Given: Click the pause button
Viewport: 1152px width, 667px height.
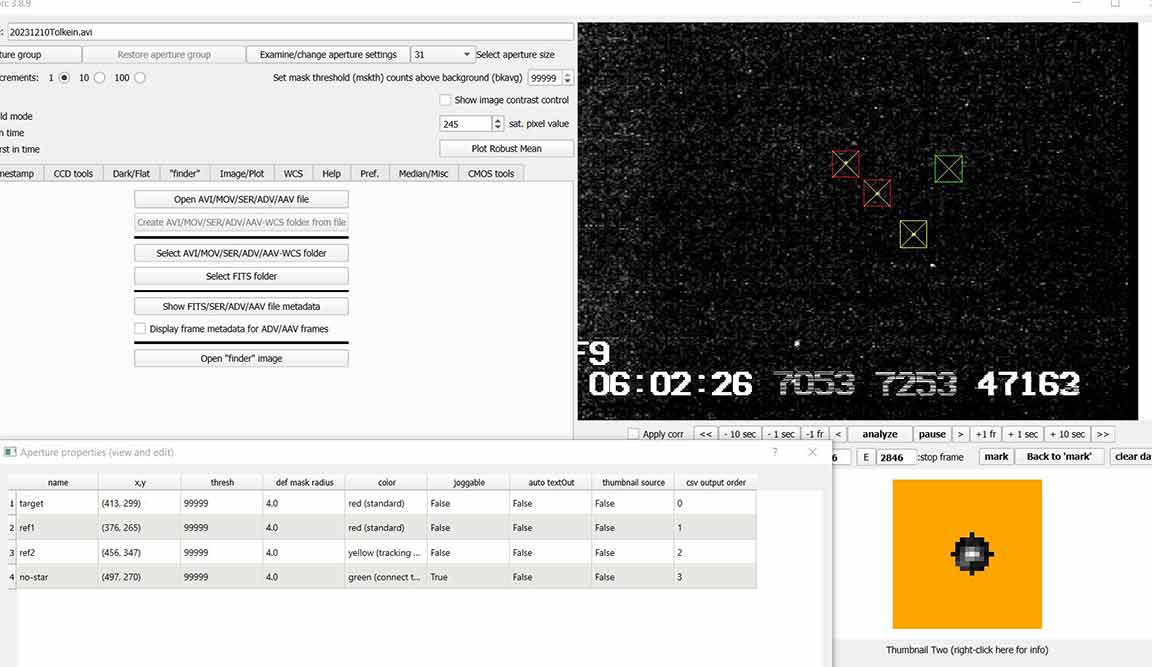Looking at the screenshot, I should pyautogui.click(x=932, y=434).
